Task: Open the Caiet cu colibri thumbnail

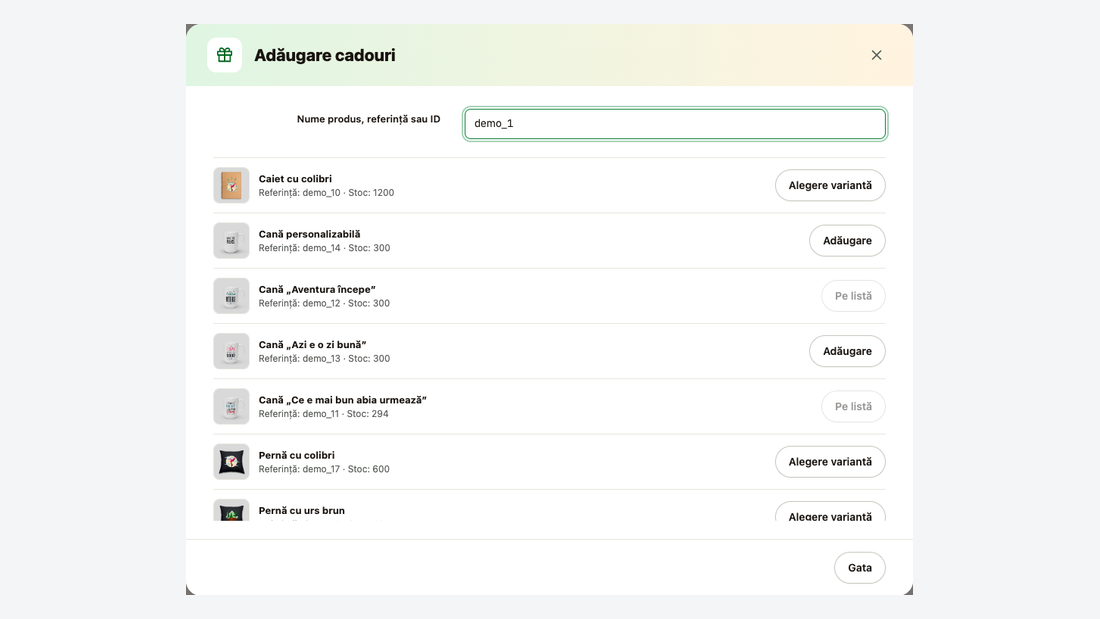Action: coord(232,185)
